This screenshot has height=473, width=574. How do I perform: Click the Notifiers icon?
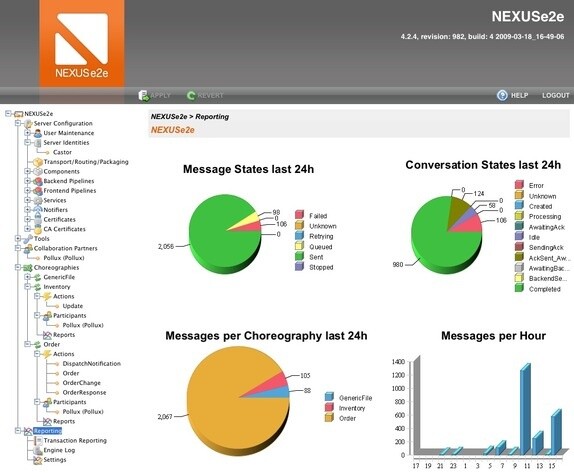click(x=38, y=210)
